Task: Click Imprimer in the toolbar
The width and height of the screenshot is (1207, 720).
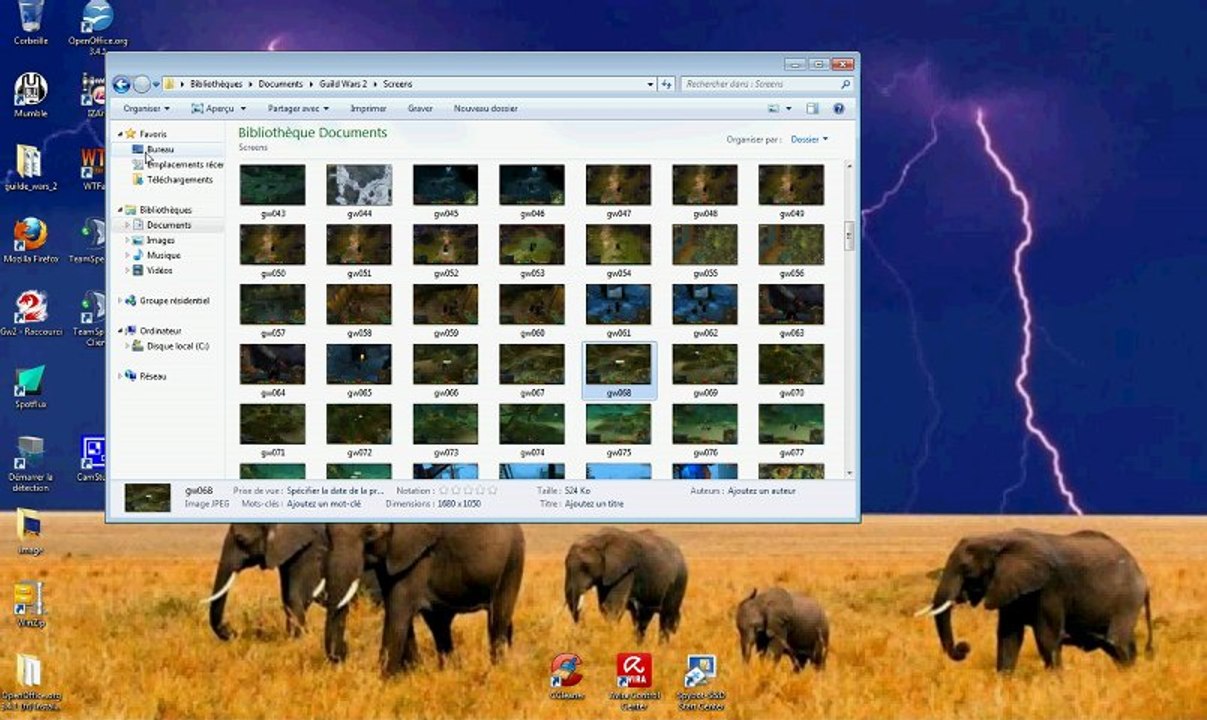Action: click(x=368, y=108)
